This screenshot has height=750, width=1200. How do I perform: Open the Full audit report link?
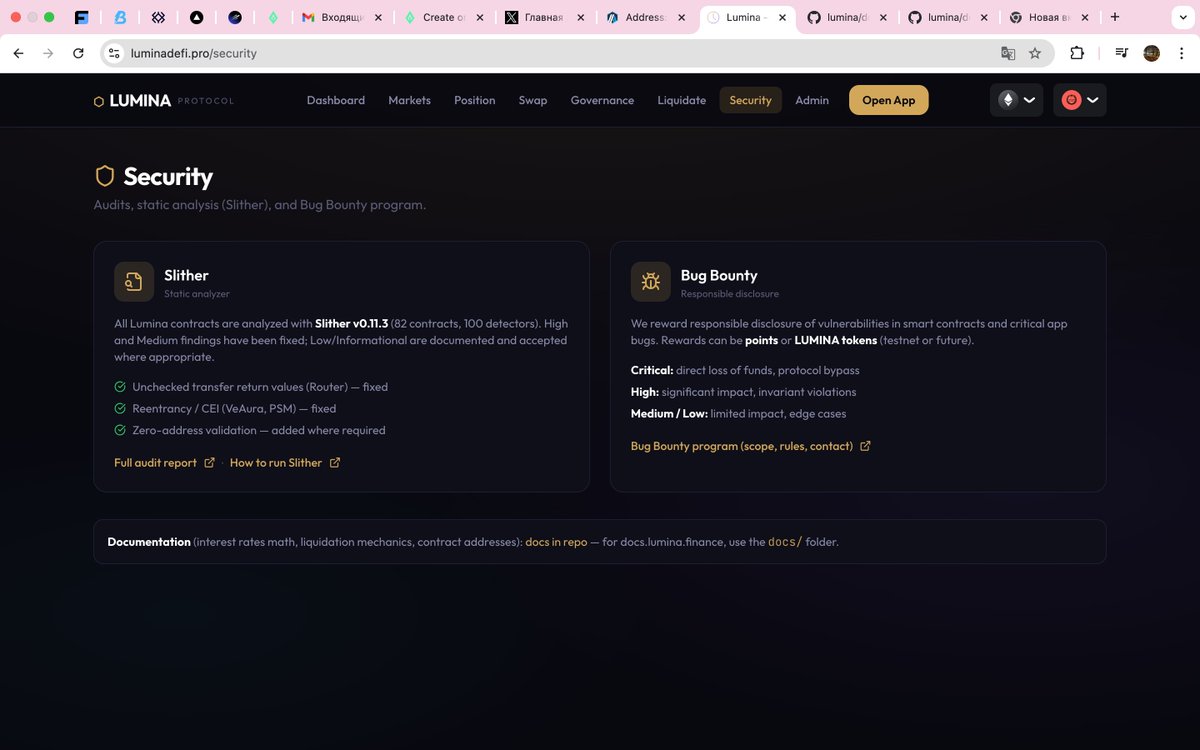click(157, 463)
